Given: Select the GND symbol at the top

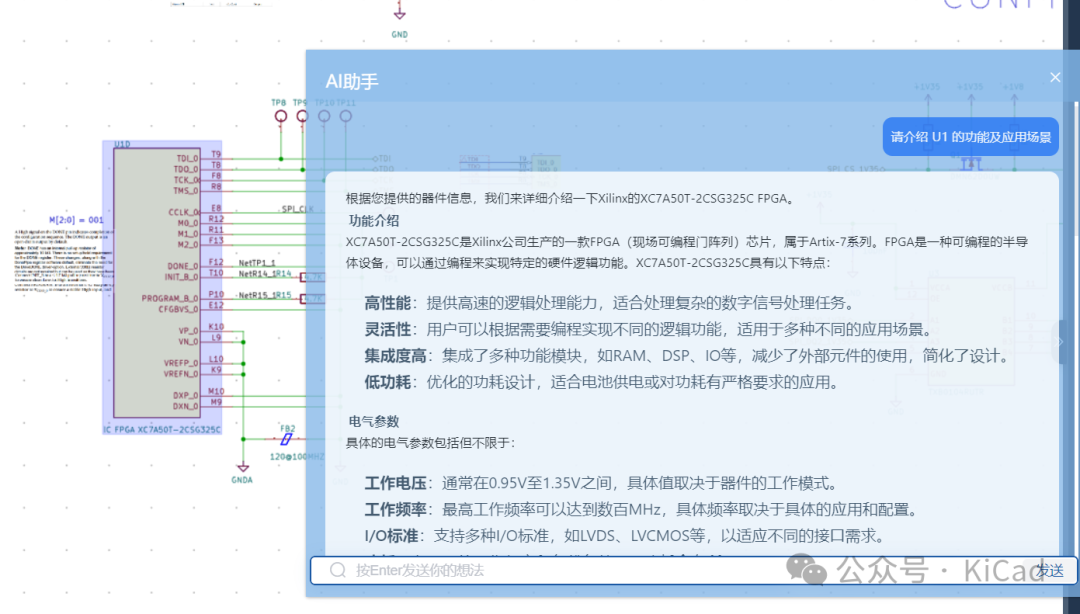Looking at the screenshot, I should [x=399, y=12].
